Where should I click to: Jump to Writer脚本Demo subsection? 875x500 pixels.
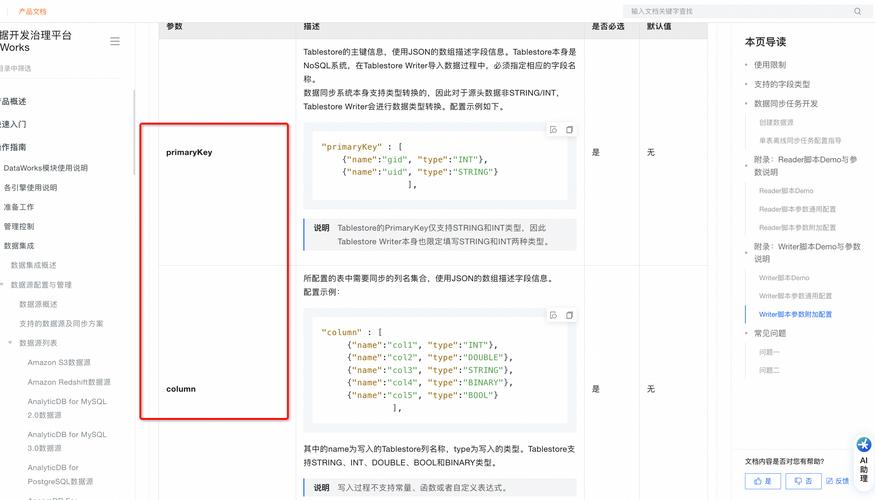[x=783, y=278]
